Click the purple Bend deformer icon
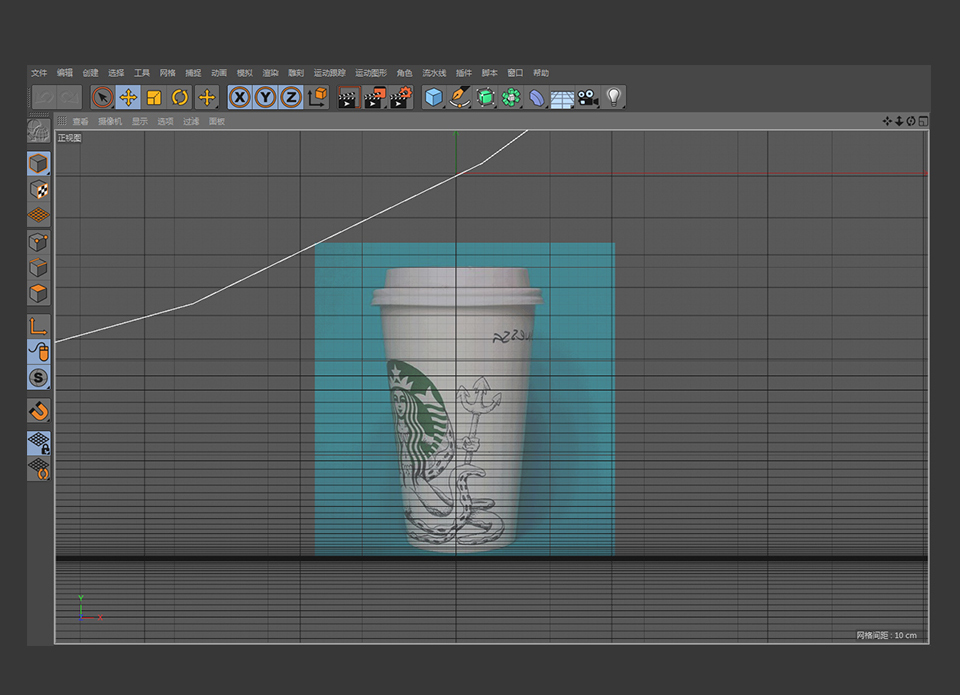The width and height of the screenshot is (960, 695). (x=536, y=97)
